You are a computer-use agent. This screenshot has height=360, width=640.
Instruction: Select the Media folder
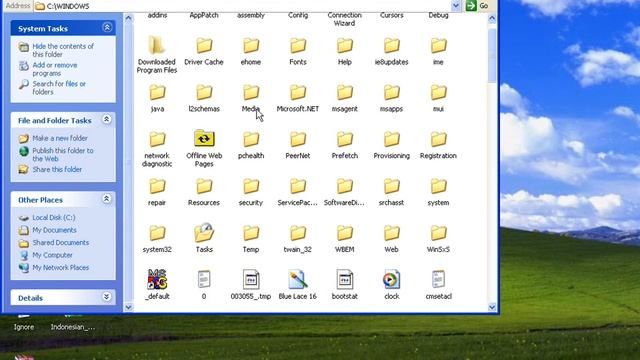(x=251, y=98)
